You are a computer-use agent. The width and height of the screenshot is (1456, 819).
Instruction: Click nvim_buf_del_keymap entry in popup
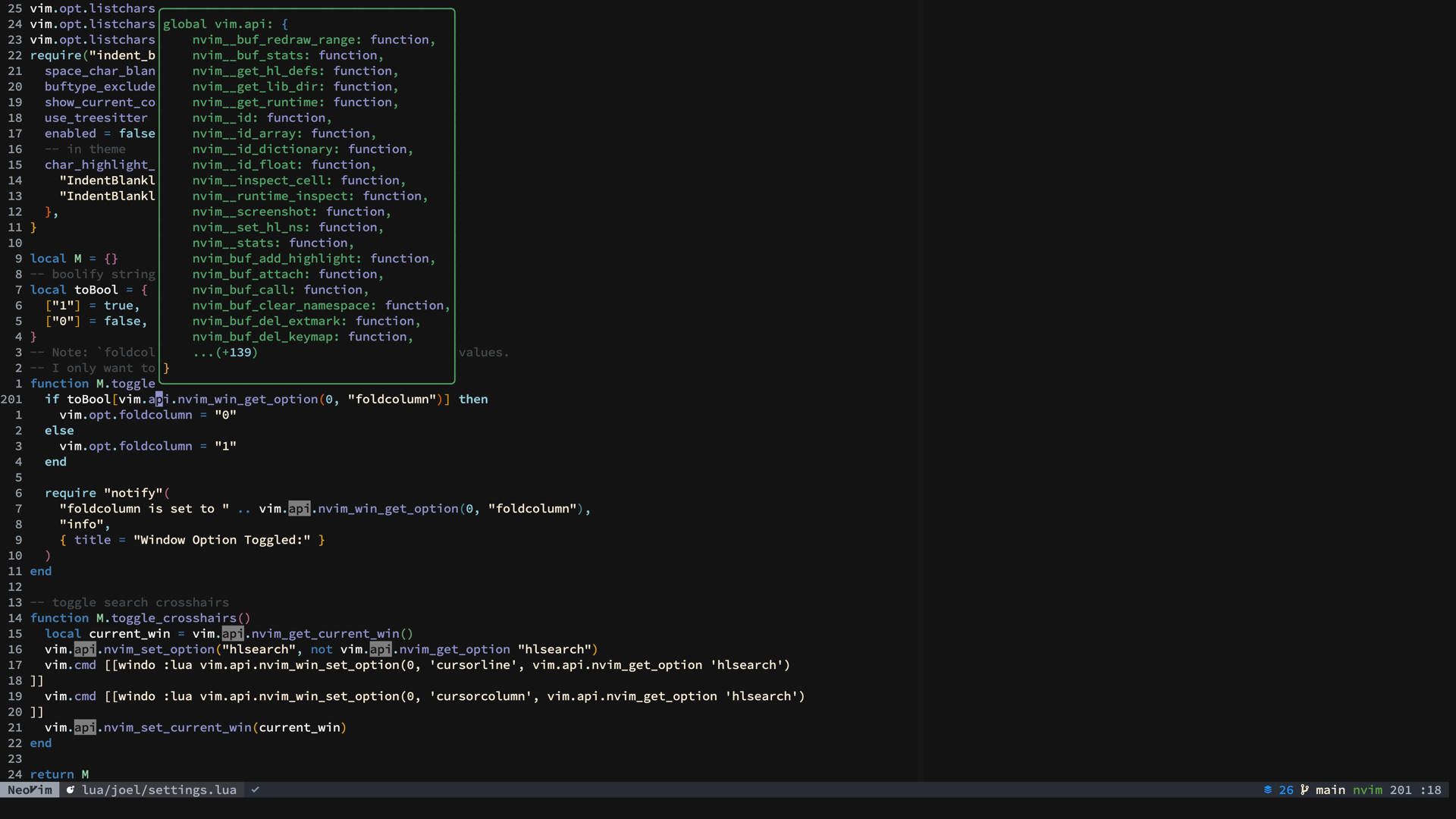pyautogui.click(x=303, y=337)
